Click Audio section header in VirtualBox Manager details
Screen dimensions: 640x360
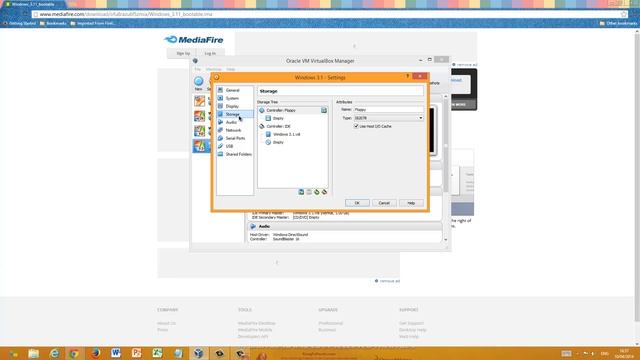pos(345,226)
